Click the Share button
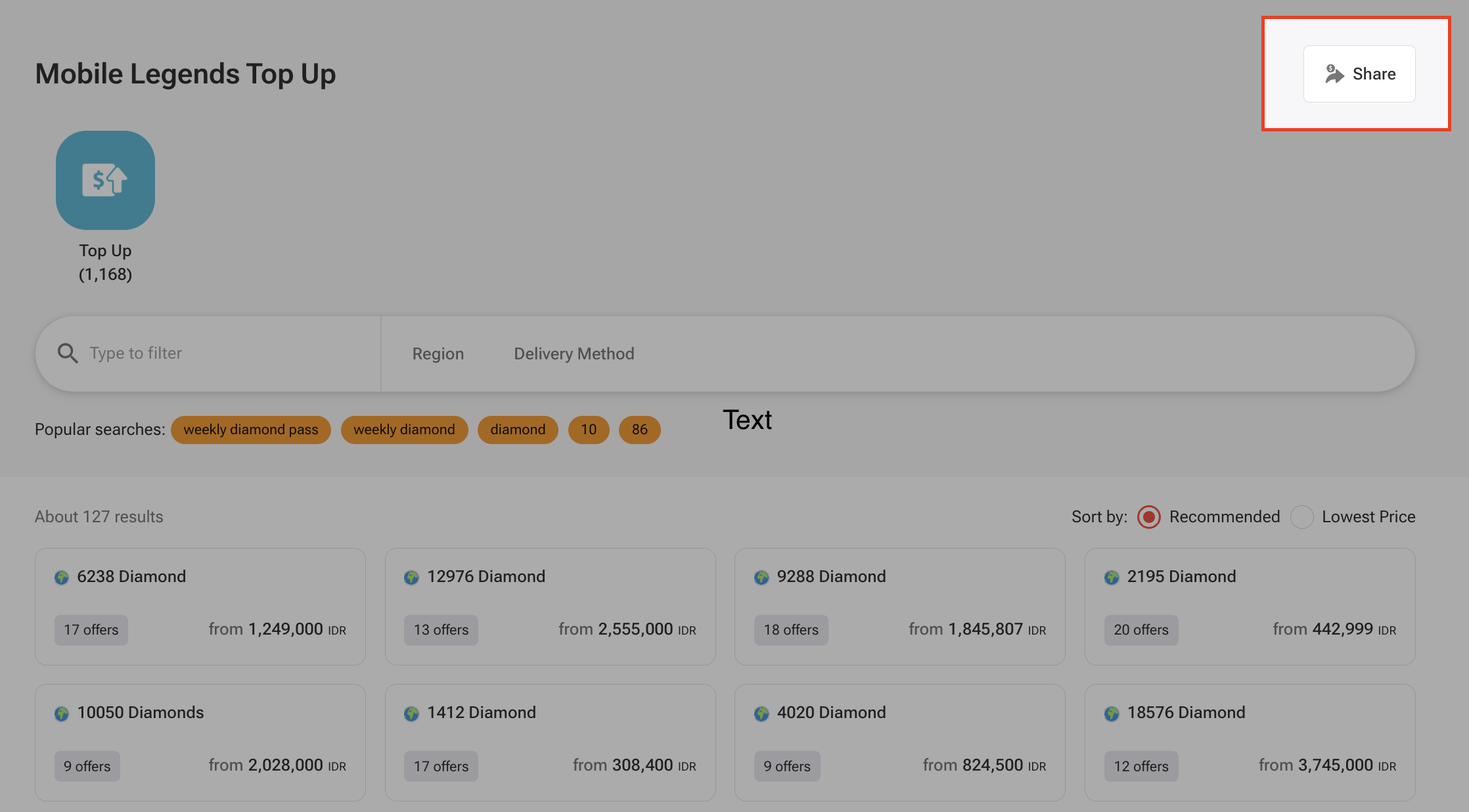This screenshot has height=812, width=1469. click(x=1359, y=74)
